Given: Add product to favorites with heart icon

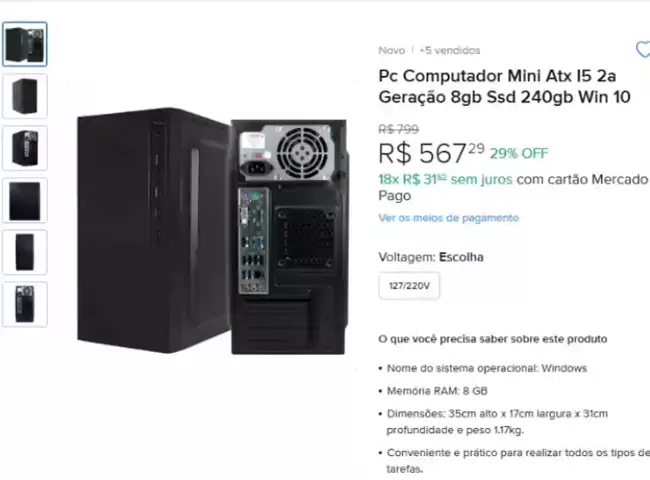Looking at the screenshot, I should (x=643, y=50).
